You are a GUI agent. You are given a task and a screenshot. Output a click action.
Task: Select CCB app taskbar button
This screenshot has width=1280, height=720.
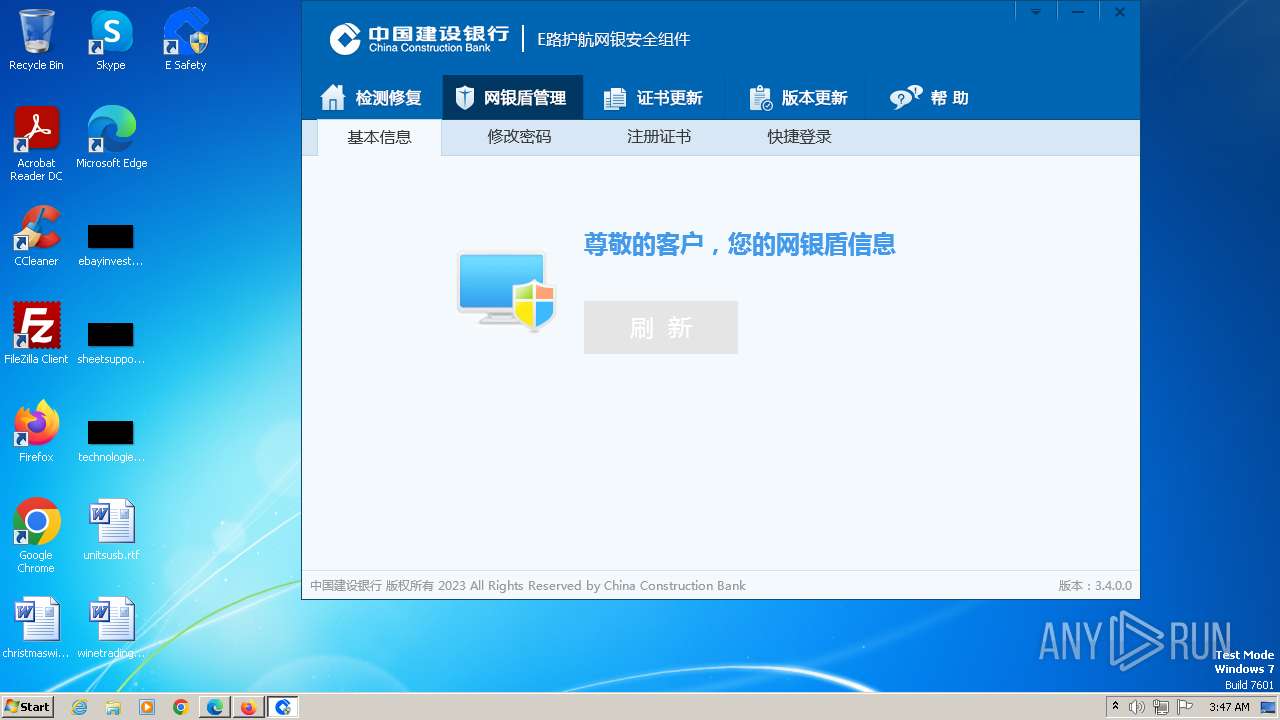point(283,707)
